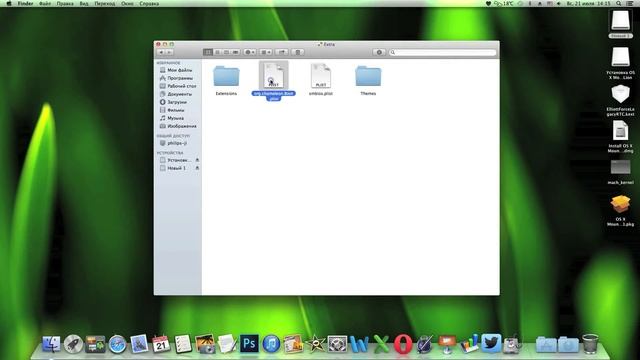
Task: Select the Extensions folder
Action: click(226, 80)
